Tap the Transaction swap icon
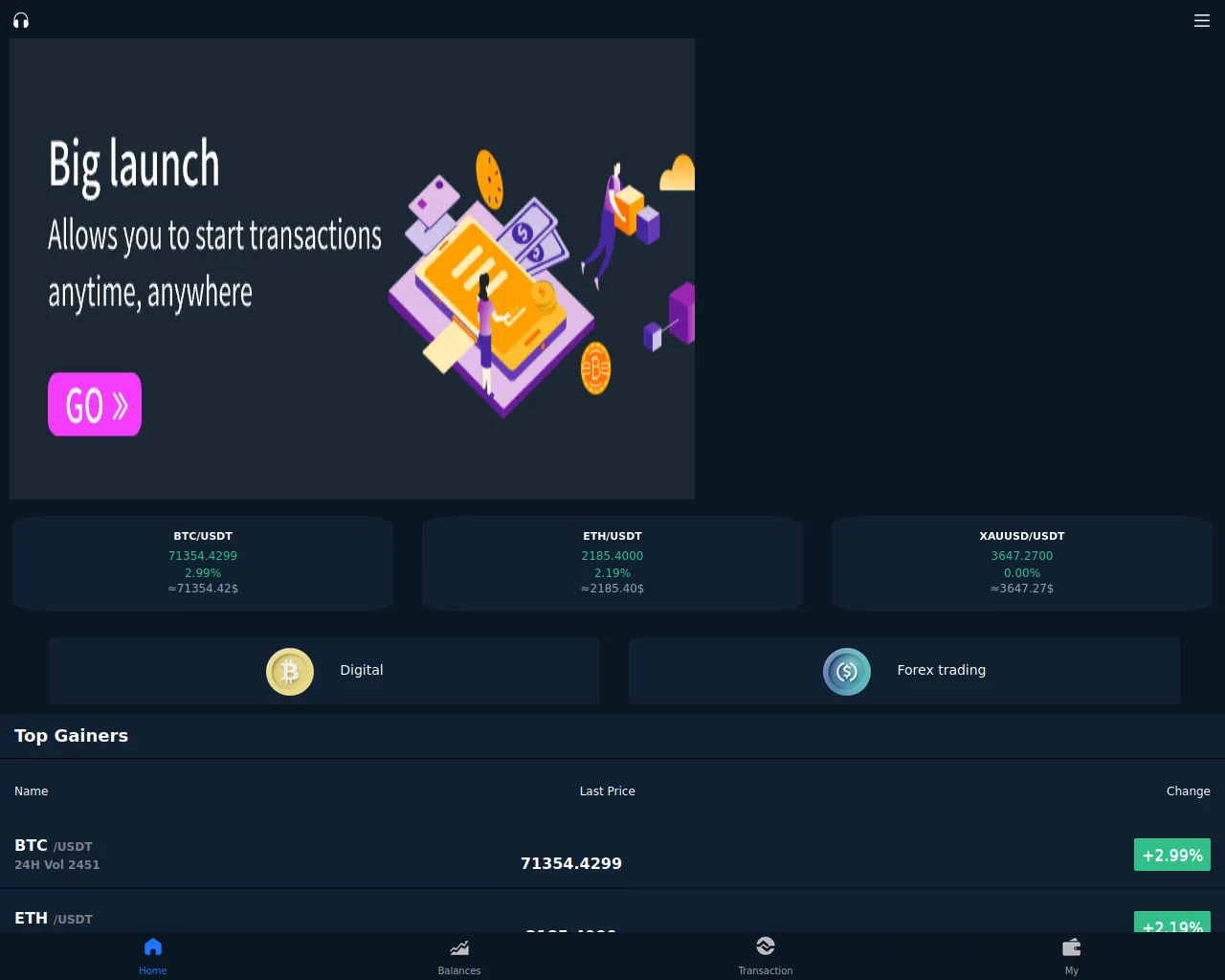Screen dimensions: 1225x980 766,947
